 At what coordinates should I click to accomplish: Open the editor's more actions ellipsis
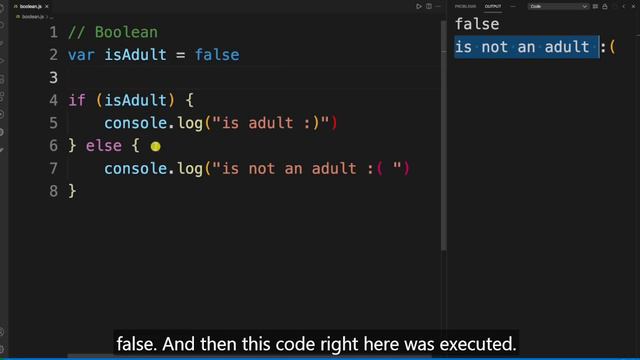tap(438, 6)
